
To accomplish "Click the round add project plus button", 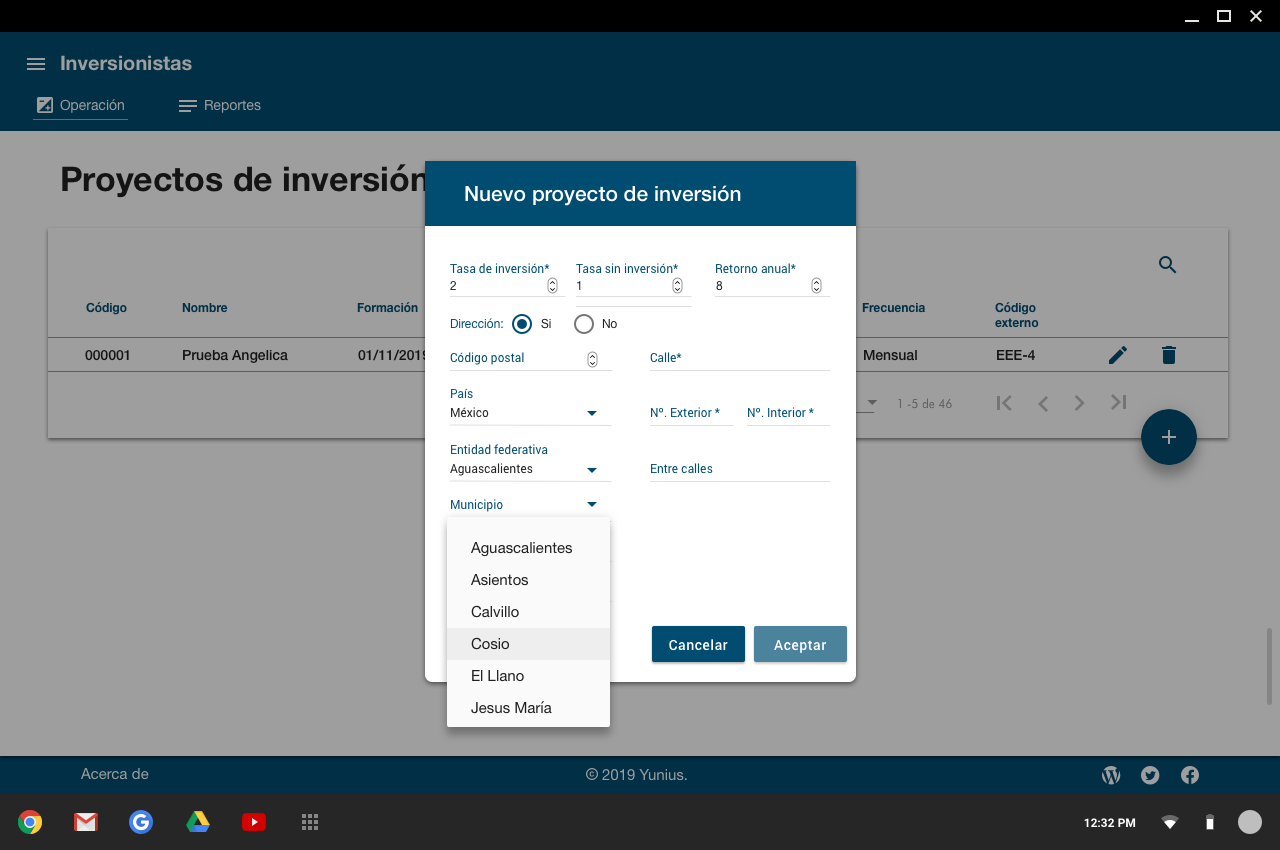I will click(x=1168, y=437).
